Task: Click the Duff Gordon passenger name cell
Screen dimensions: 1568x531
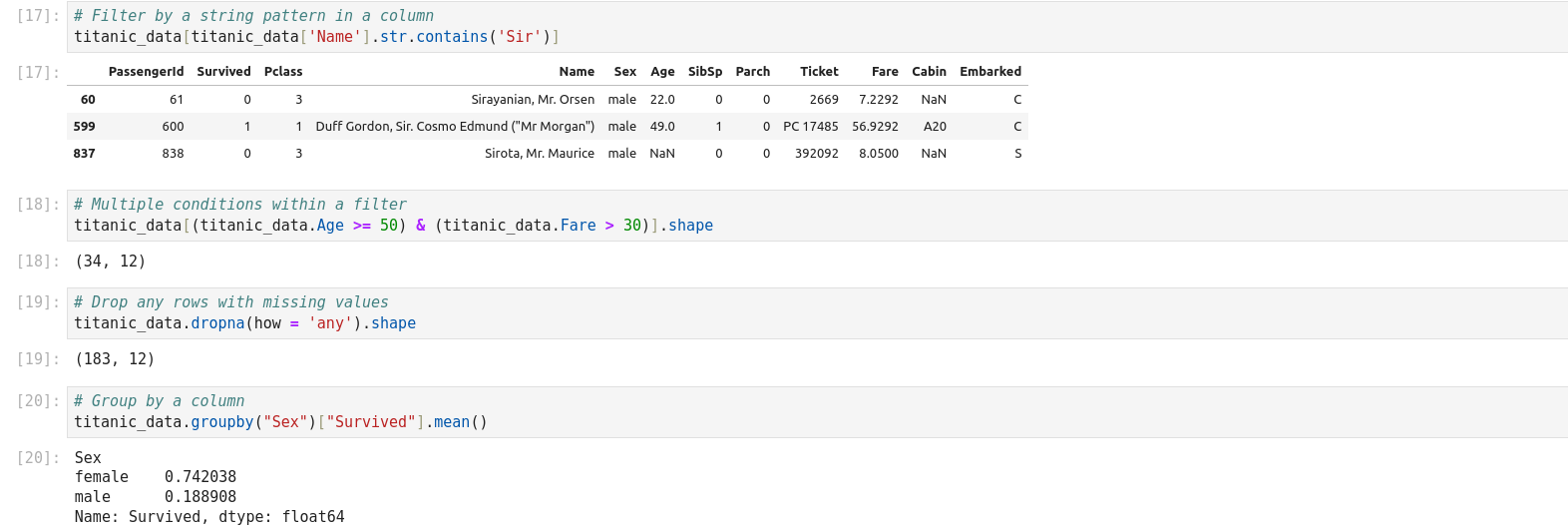Action: coord(455,127)
